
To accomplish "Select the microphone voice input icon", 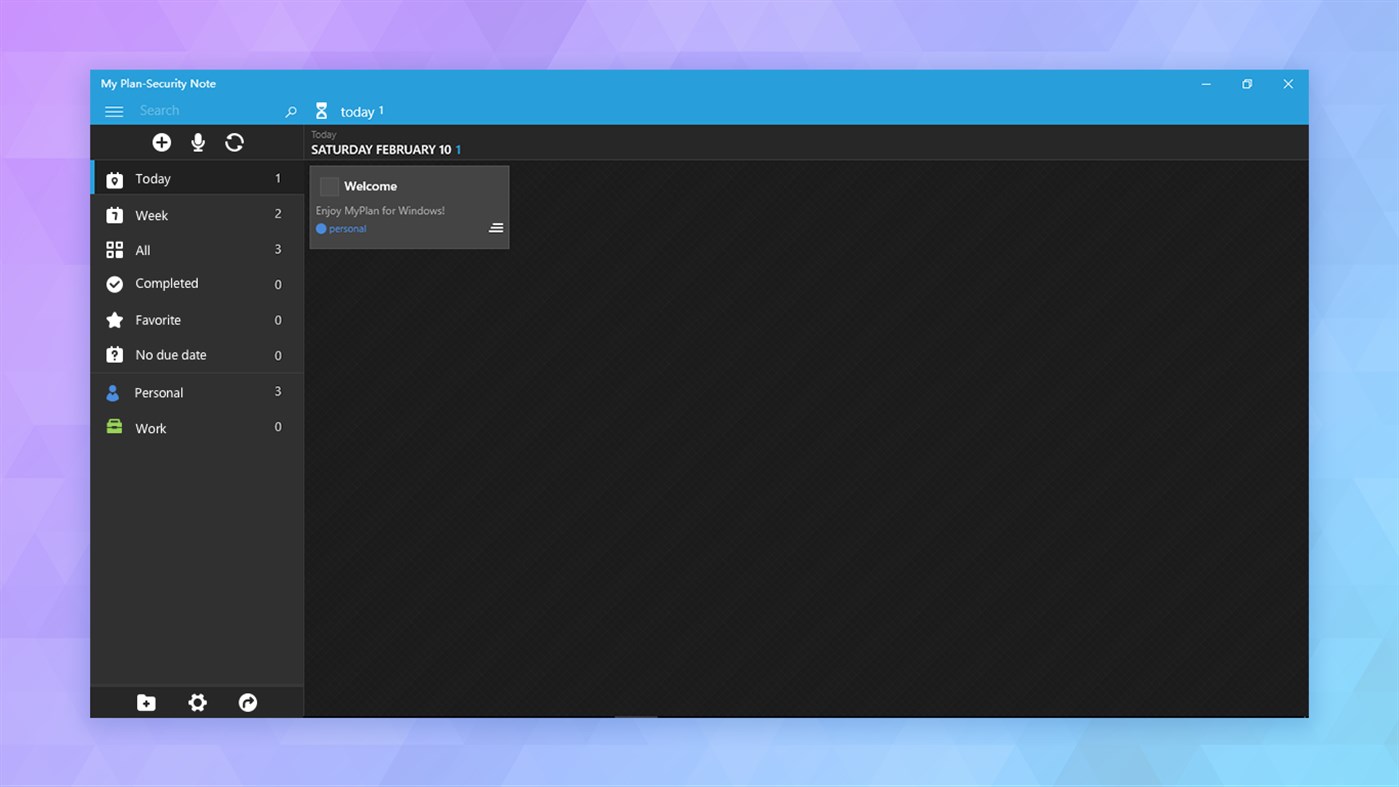I will coord(197,142).
